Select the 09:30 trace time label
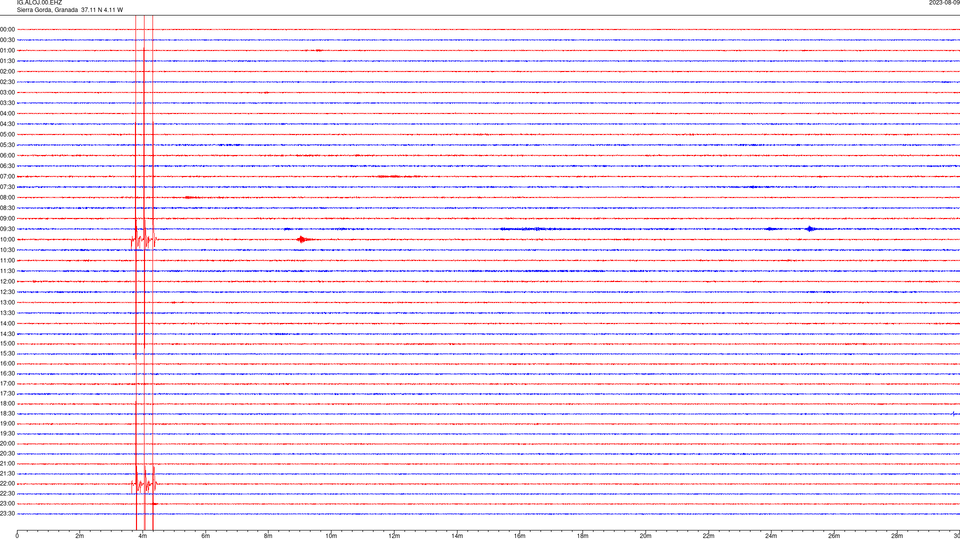This screenshot has width=960, height=540. [7, 229]
